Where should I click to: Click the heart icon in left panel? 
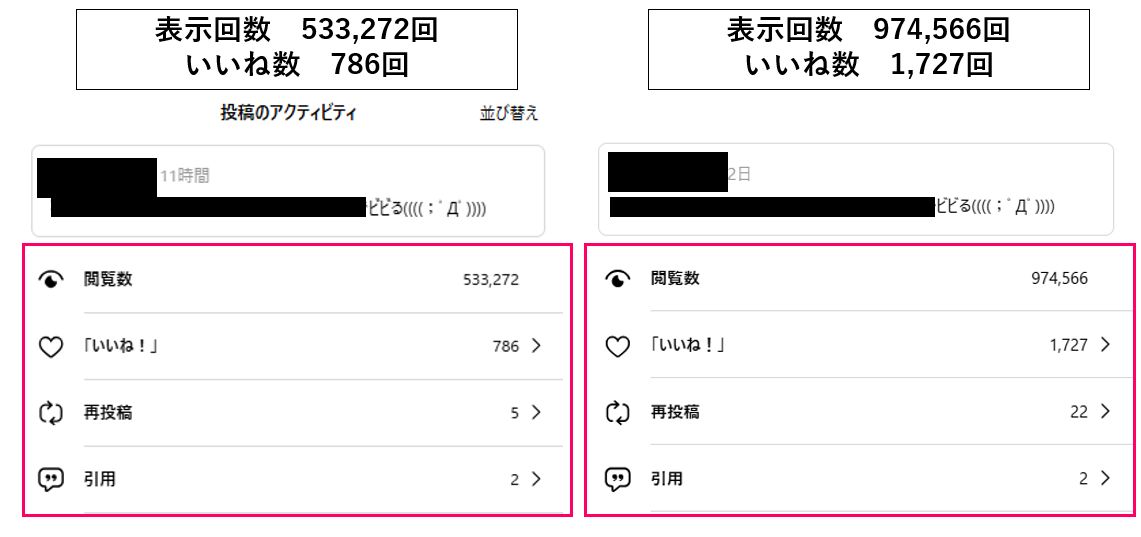coord(50,347)
